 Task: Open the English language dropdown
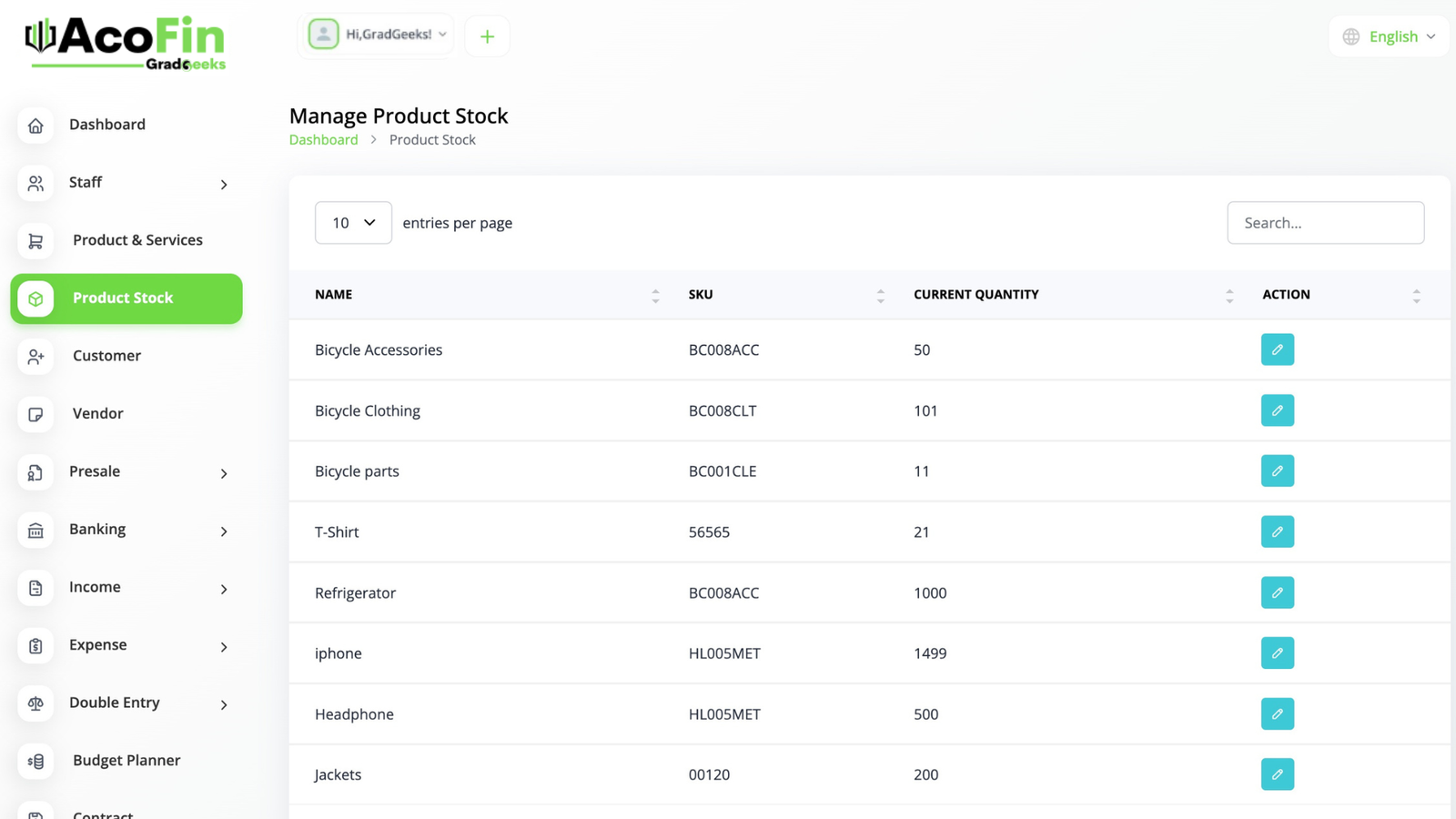coord(1389,36)
